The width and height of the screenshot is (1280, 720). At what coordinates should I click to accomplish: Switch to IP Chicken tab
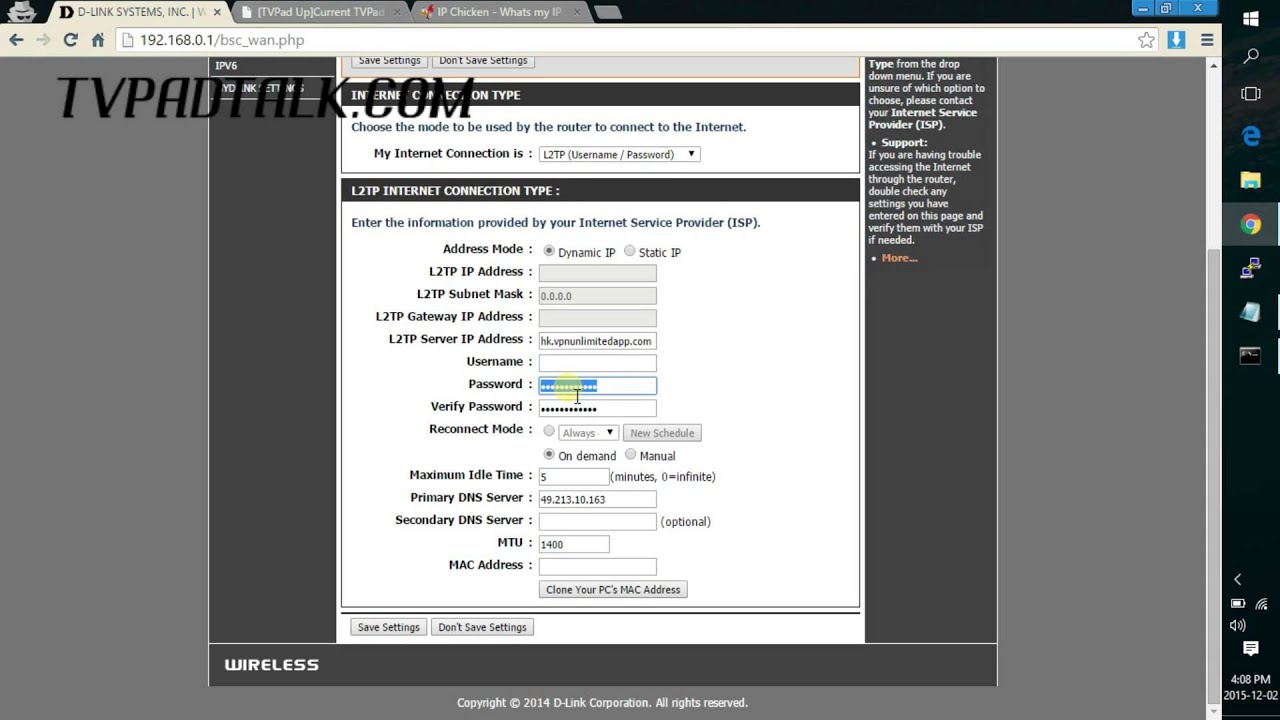pos(499,12)
